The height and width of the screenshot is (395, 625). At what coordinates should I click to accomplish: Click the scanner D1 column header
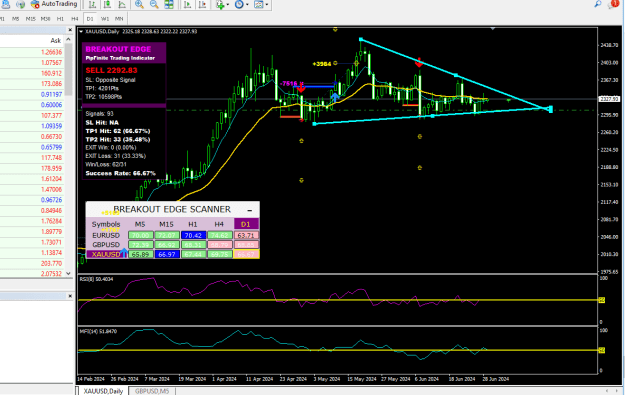point(246,224)
